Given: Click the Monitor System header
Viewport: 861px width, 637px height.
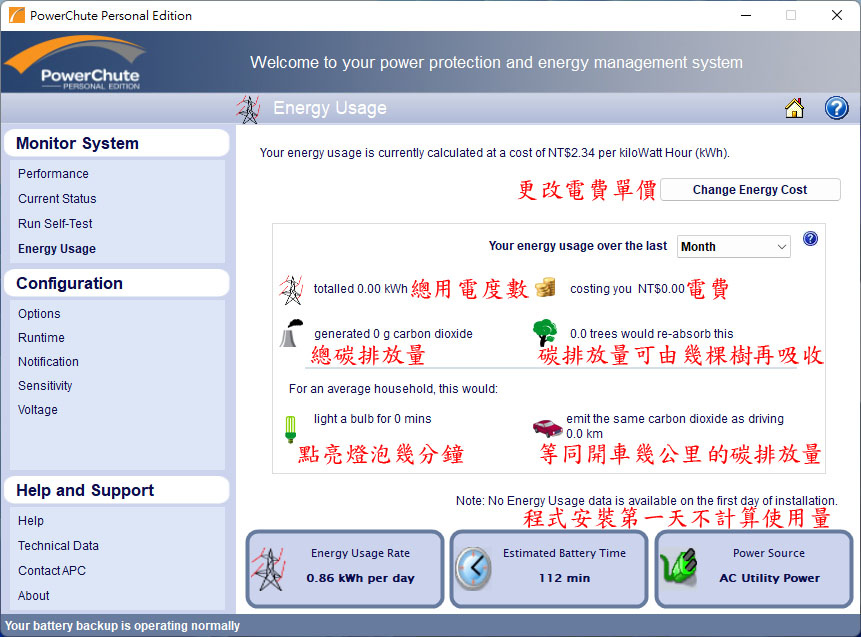Looking at the screenshot, I should coord(116,143).
